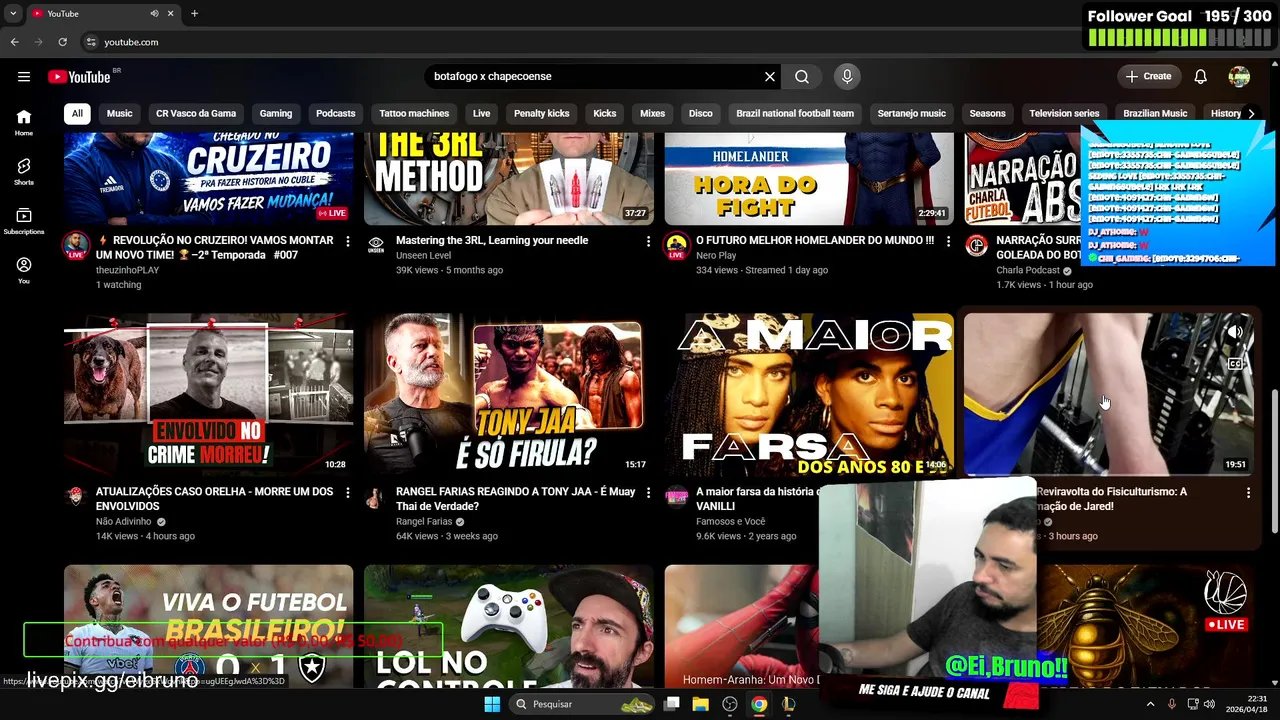Image resolution: width=1280 pixels, height=720 pixels.
Task: Show more filter chips with right arrow
Action: click(x=1251, y=113)
